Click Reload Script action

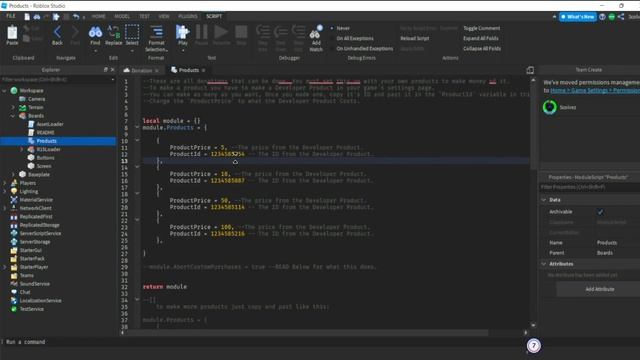[x=414, y=38]
